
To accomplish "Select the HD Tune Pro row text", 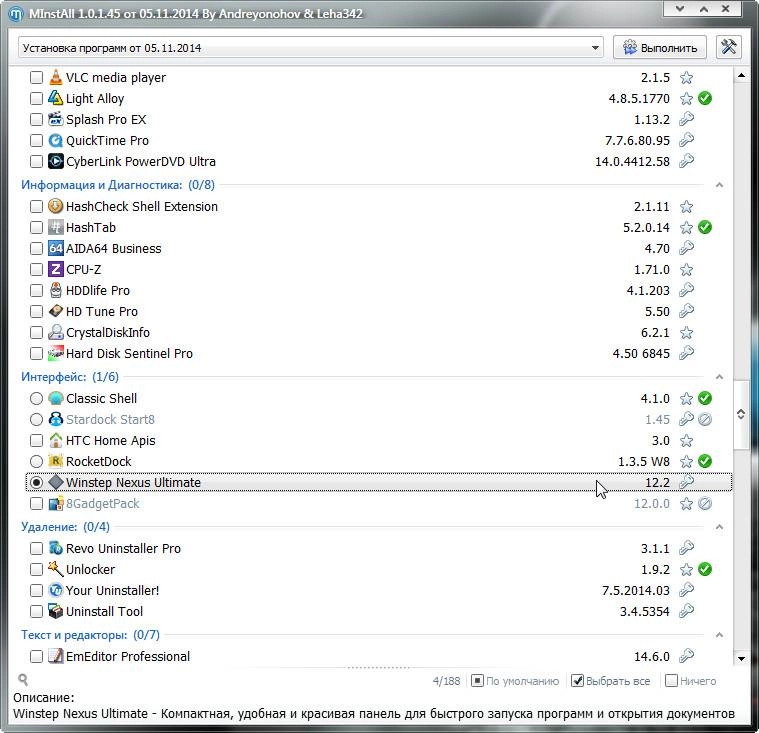I will [x=102, y=312].
